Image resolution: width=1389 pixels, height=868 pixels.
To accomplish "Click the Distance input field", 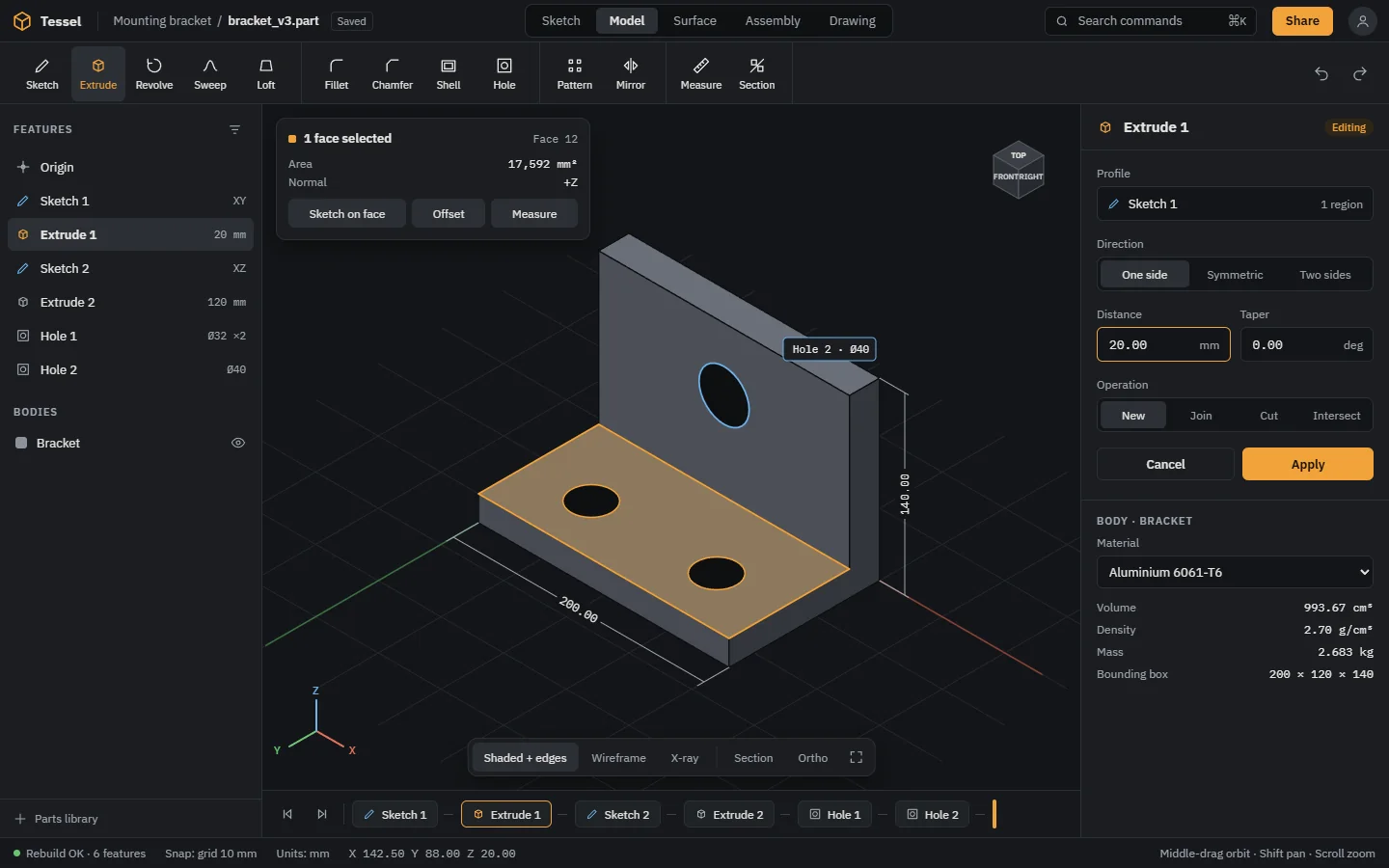I will pos(1163,345).
